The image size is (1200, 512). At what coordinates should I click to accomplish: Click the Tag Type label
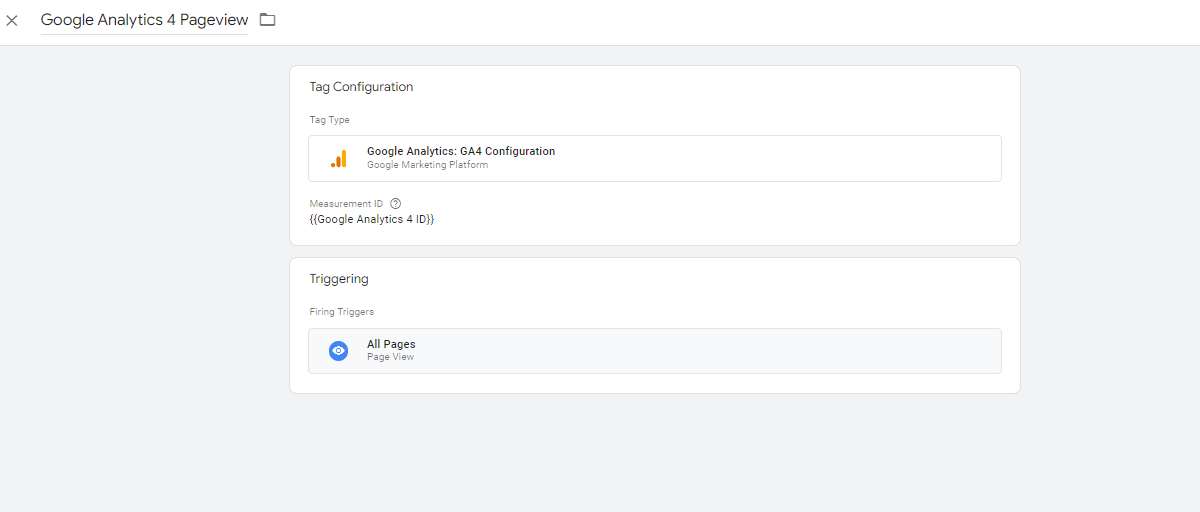[329, 120]
